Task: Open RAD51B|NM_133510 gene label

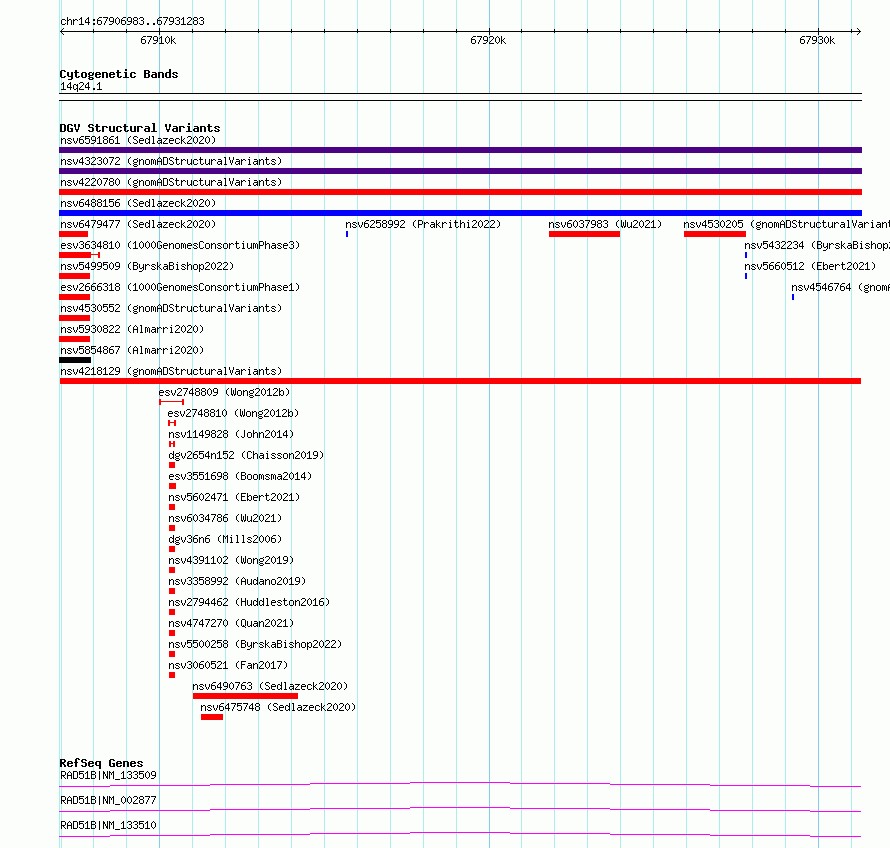Action: click(x=108, y=825)
